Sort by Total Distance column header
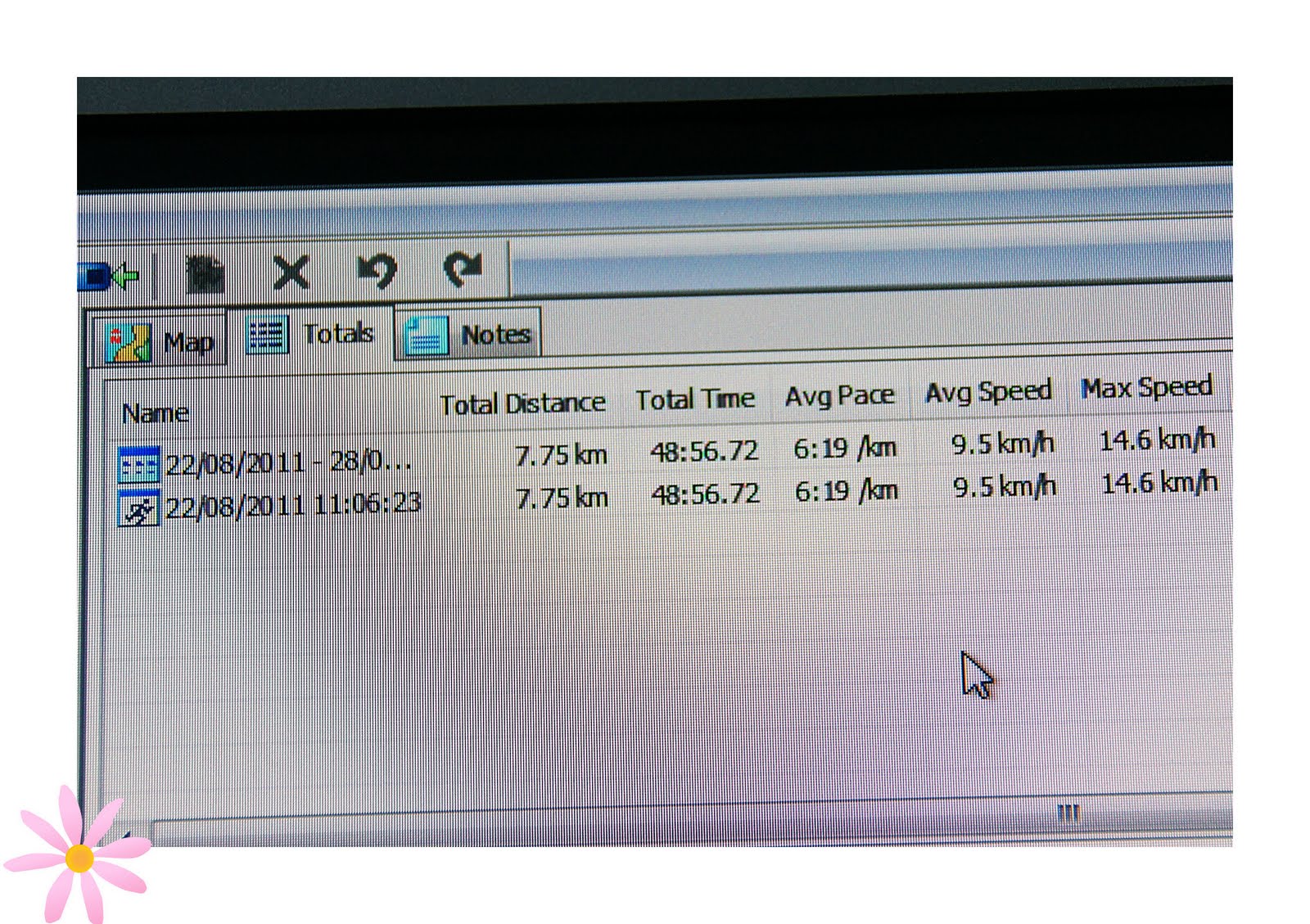The image size is (1310, 924). (x=522, y=403)
